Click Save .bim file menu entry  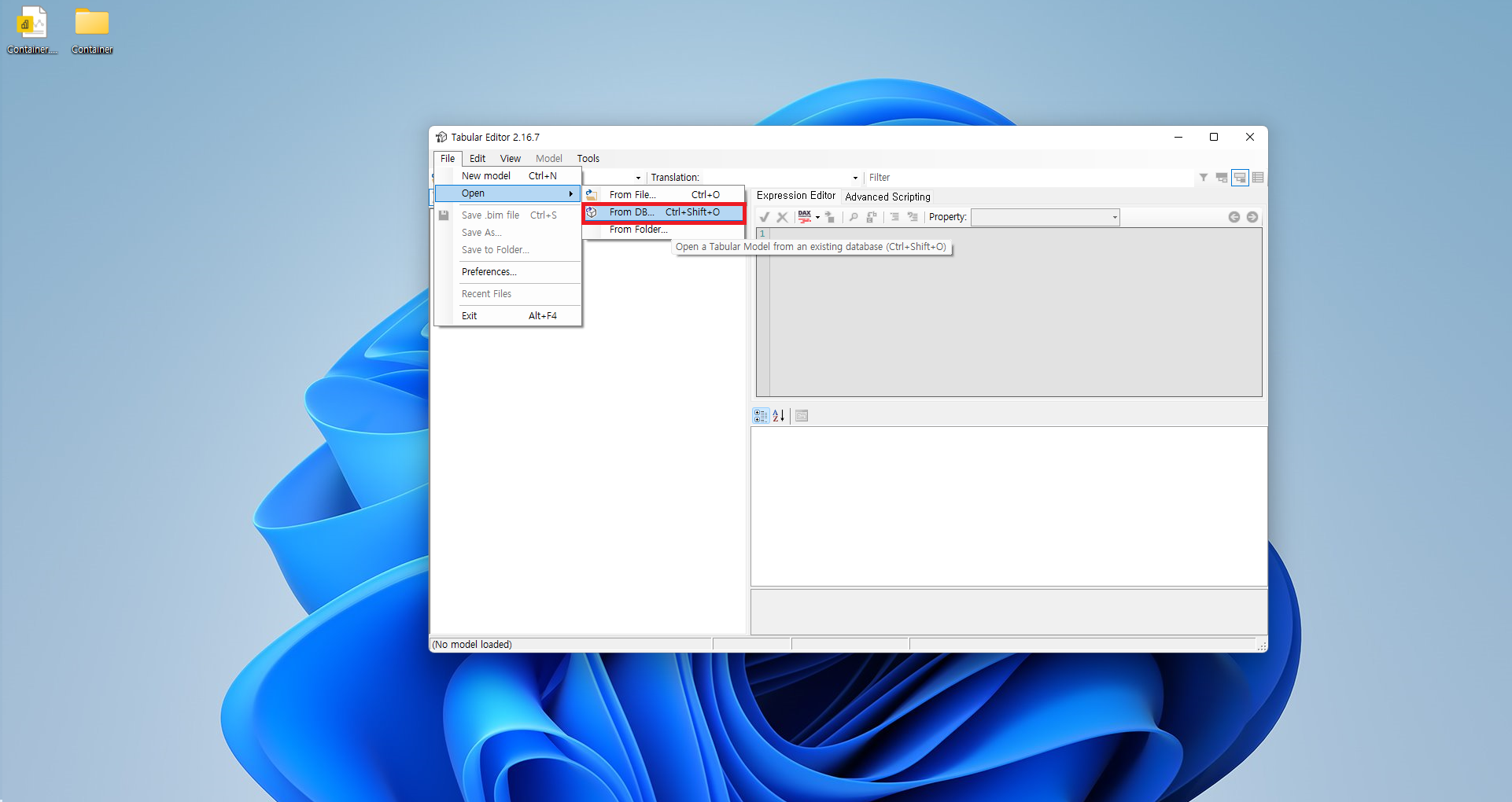pos(508,215)
